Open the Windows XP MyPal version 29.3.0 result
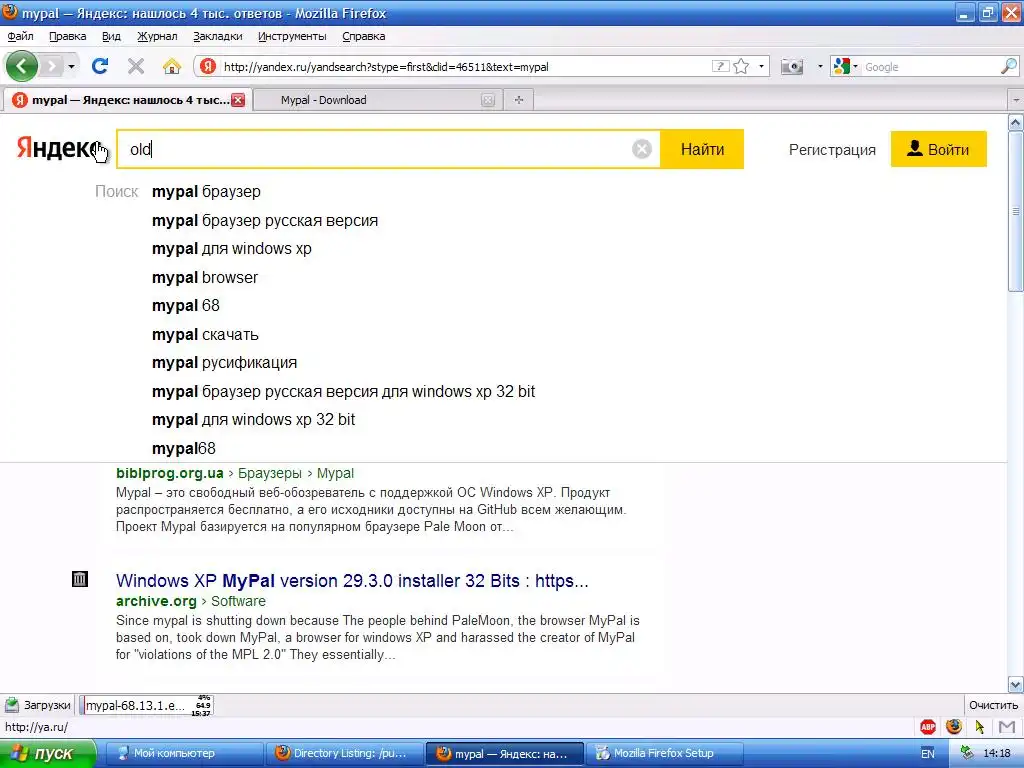The image size is (1024, 768). click(x=352, y=581)
